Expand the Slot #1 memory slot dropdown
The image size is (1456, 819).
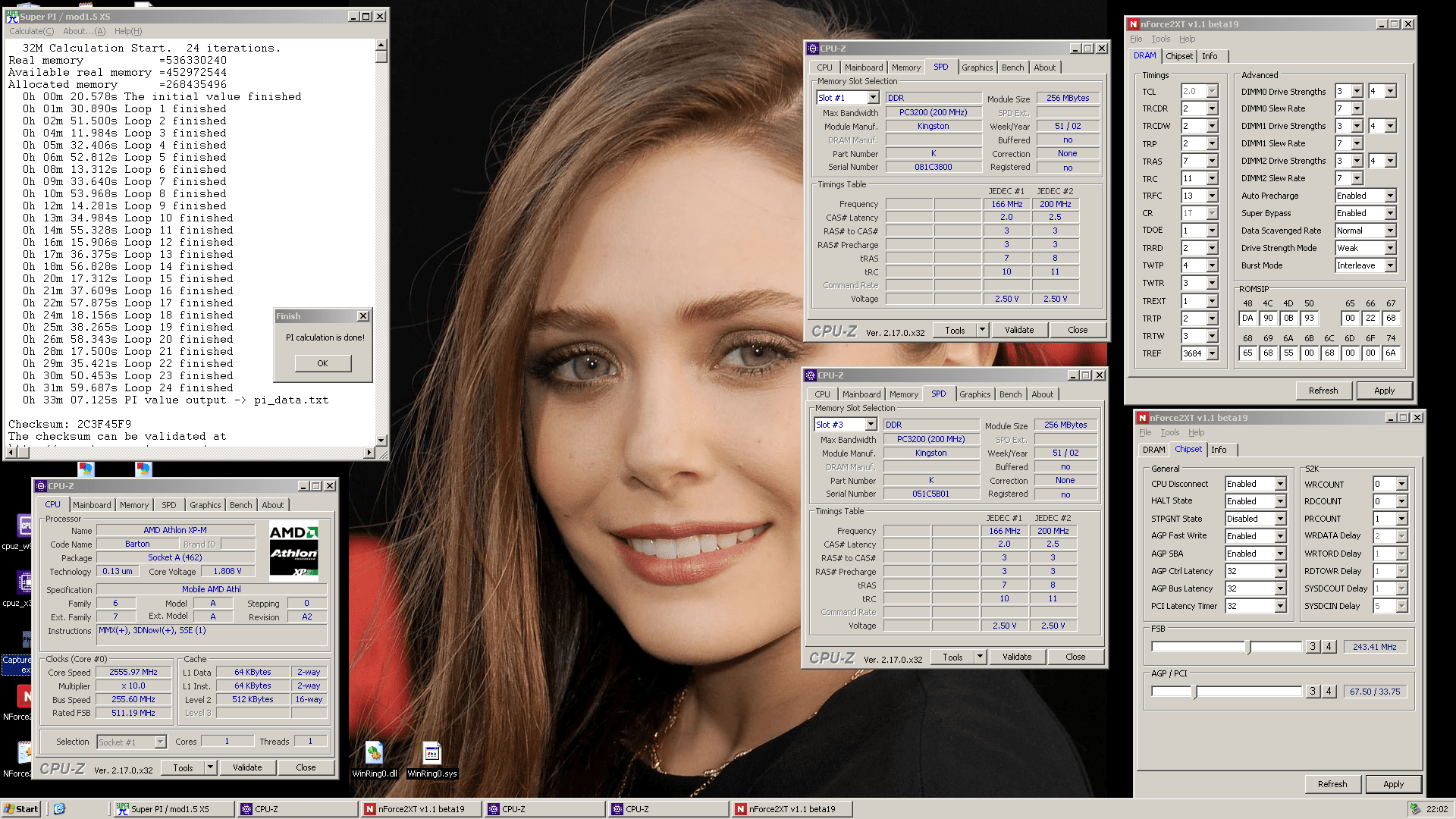pyautogui.click(x=873, y=98)
